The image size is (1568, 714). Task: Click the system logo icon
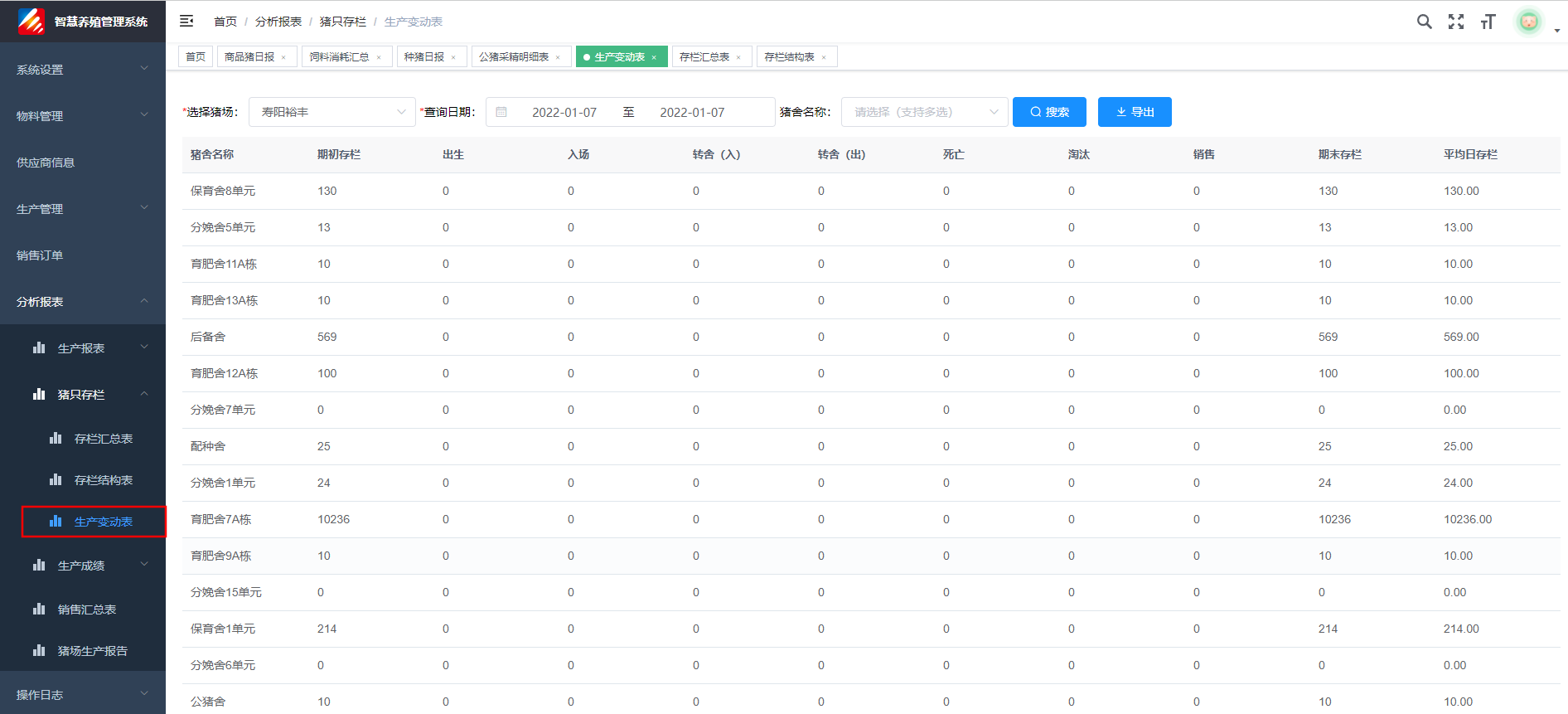coord(31,22)
